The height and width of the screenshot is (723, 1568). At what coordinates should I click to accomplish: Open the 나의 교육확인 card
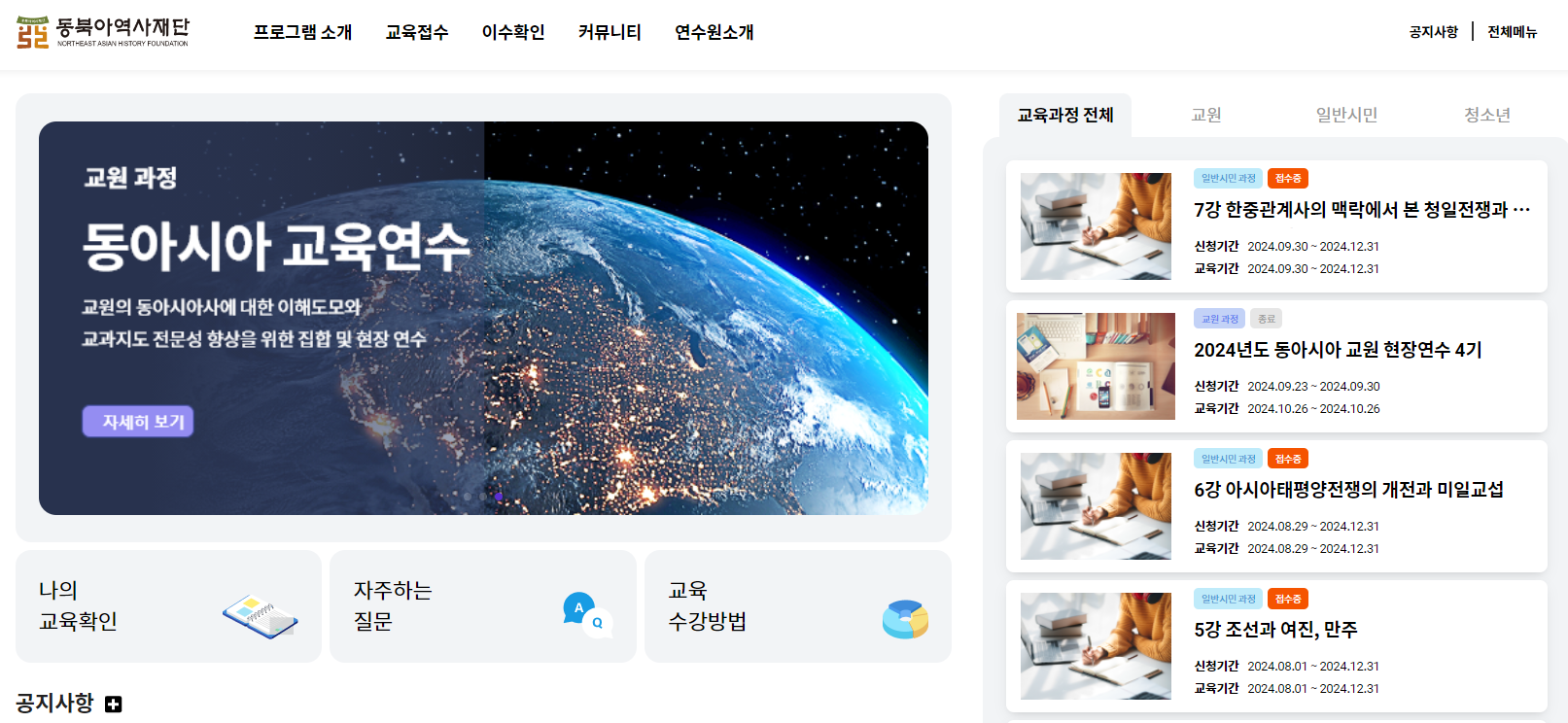168,606
